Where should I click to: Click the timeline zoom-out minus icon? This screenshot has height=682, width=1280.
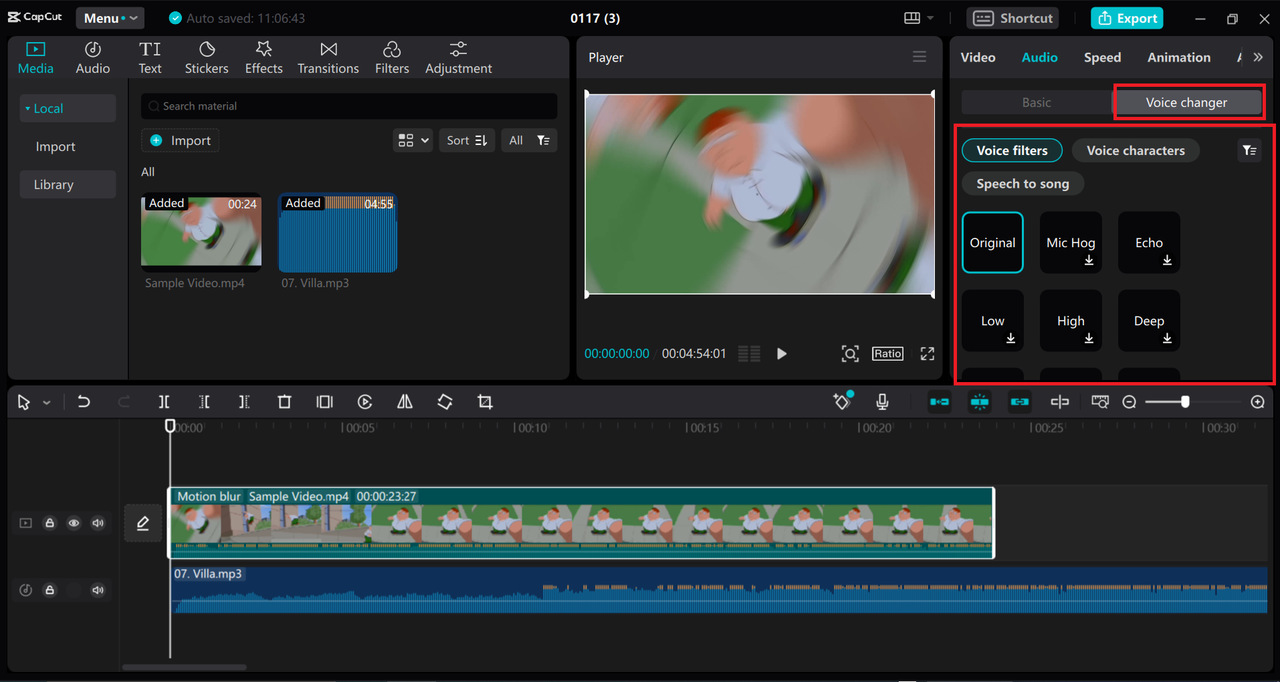point(1129,402)
